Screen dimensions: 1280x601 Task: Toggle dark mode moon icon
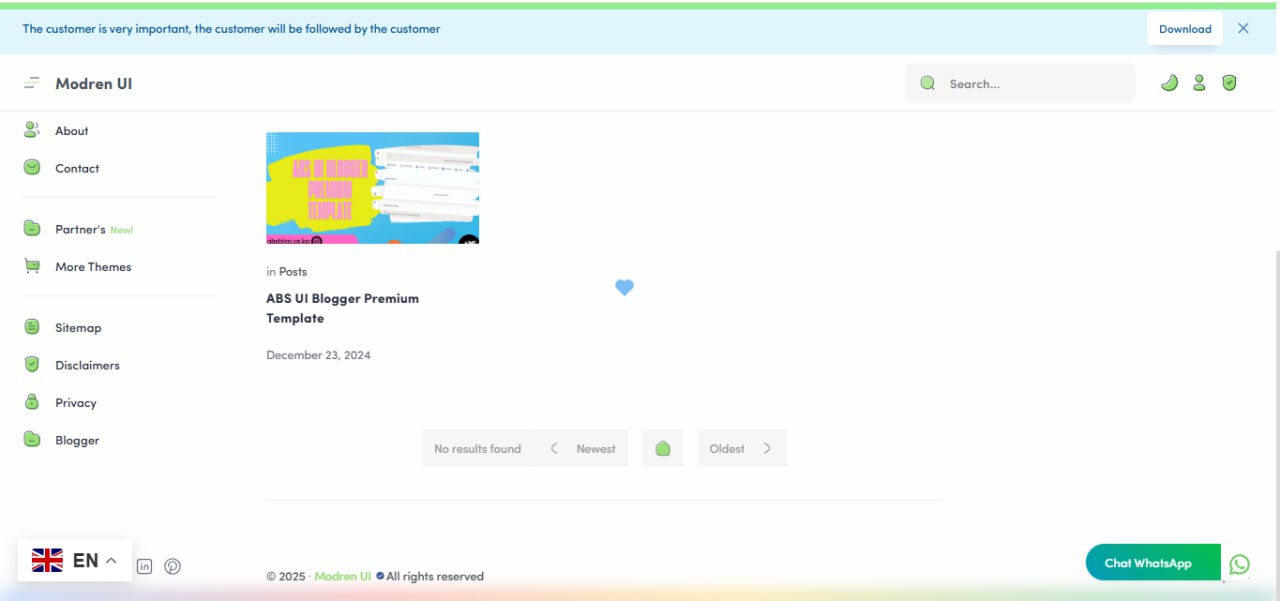pos(1169,83)
